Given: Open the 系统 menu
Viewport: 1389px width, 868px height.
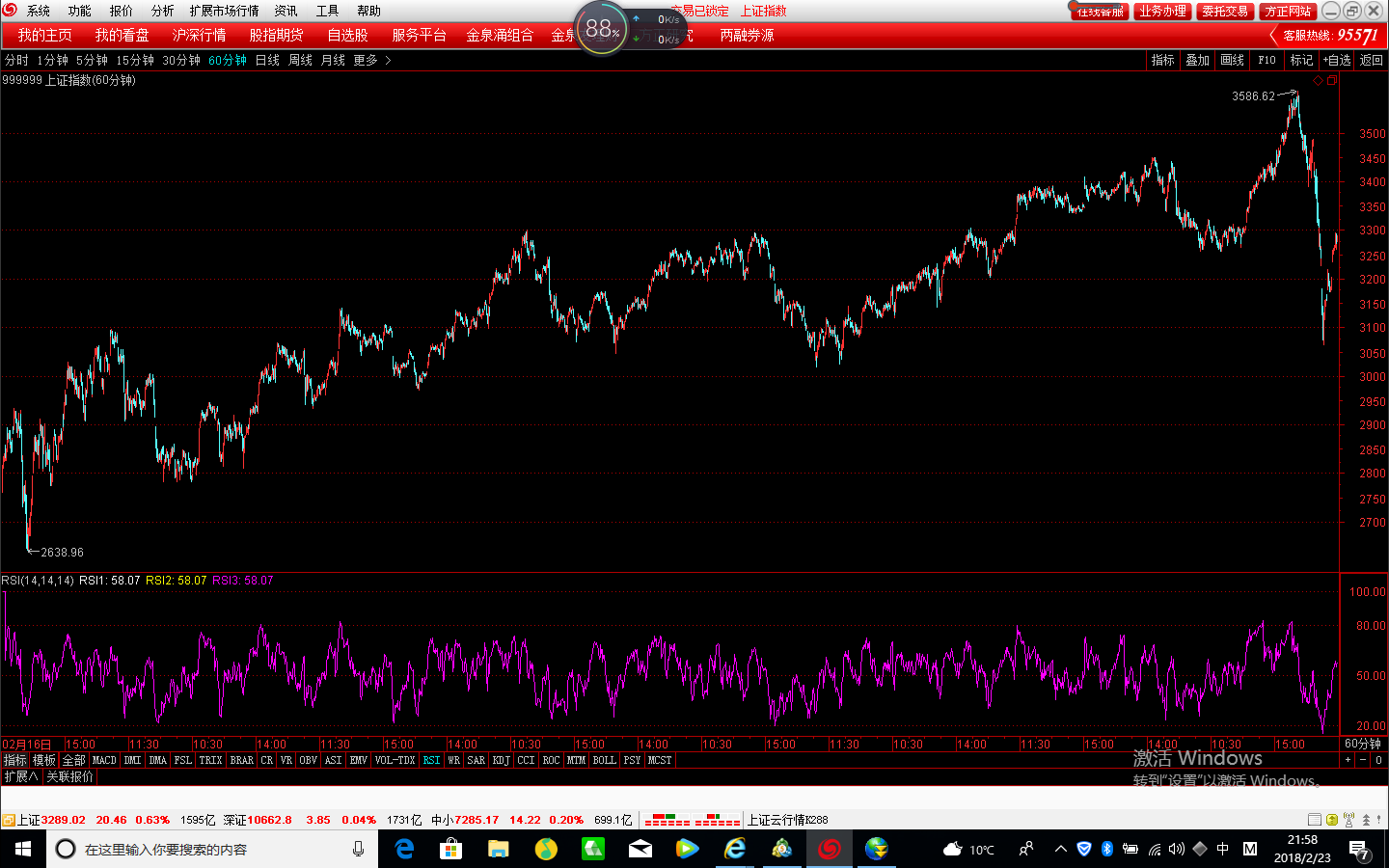Looking at the screenshot, I should (x=39, y=11).
